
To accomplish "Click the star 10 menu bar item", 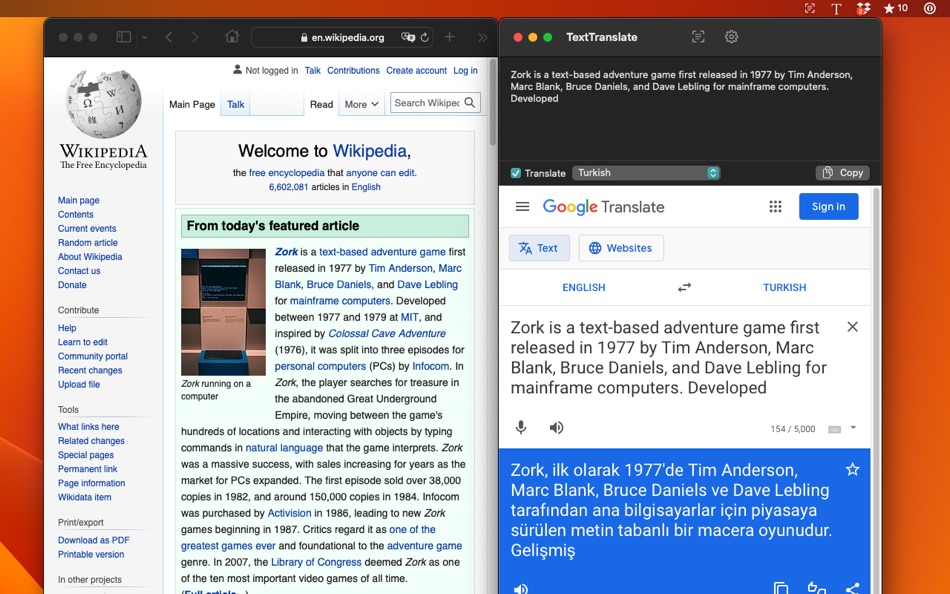I will 895,8.
